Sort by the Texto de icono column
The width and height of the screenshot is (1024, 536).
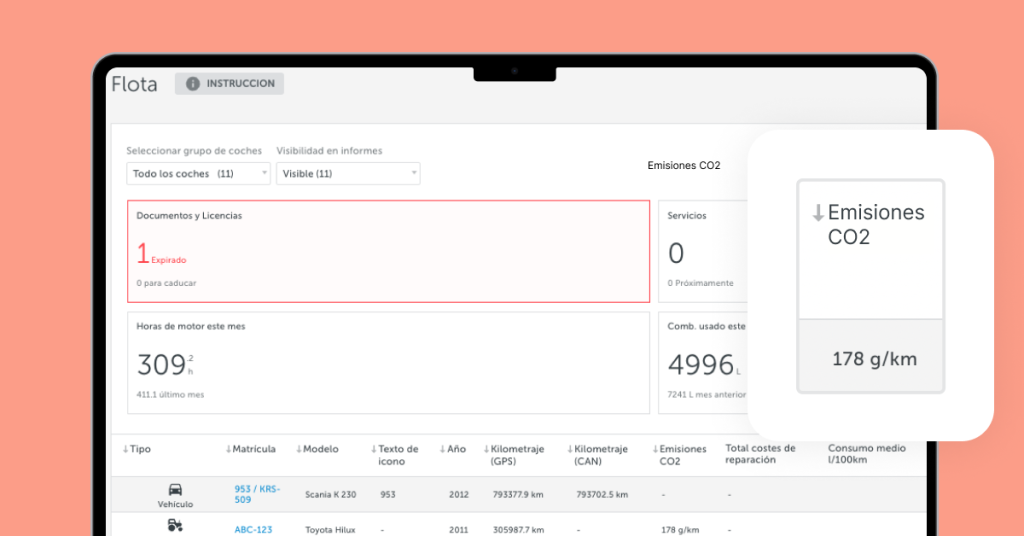[398, 455]
